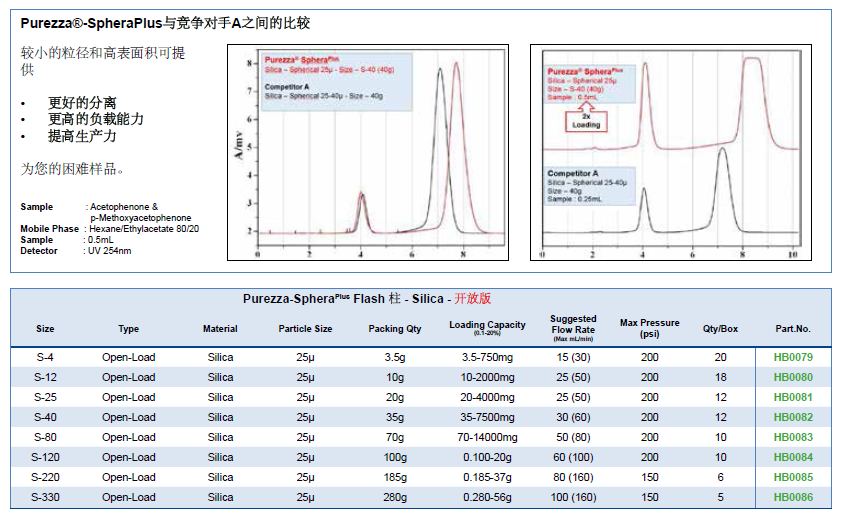Click the Purezza-SpheraPlus Flash table title

click(367, 299)
